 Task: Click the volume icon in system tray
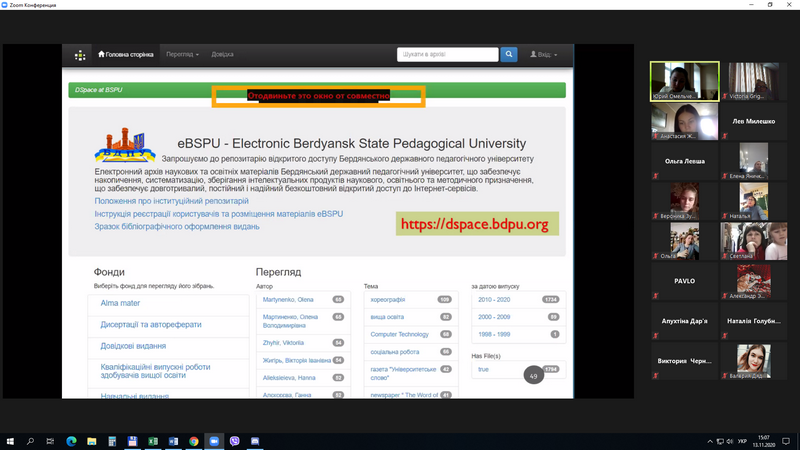tap(730, 441)
